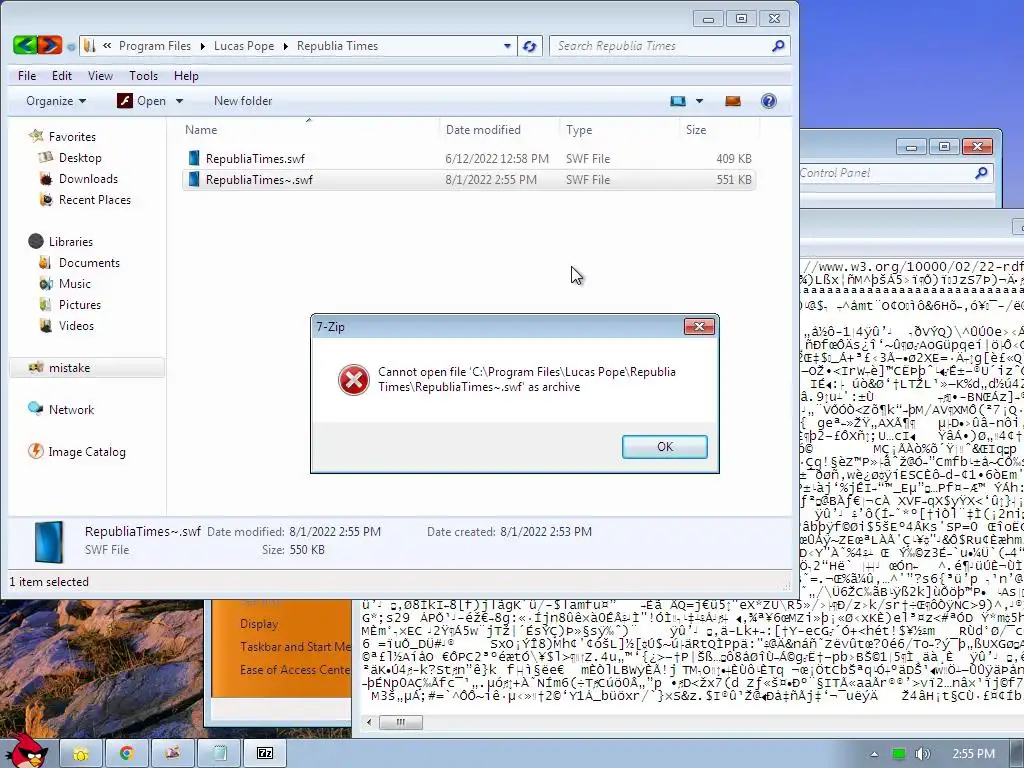
Task: Click the blue Help question mark icon
Action: point(769,101)
